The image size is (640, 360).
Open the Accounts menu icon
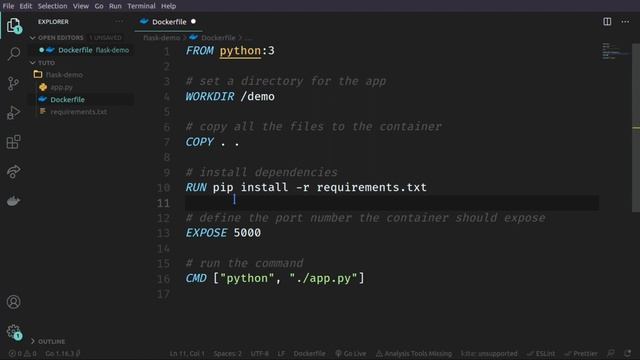(x=13, y=302)
